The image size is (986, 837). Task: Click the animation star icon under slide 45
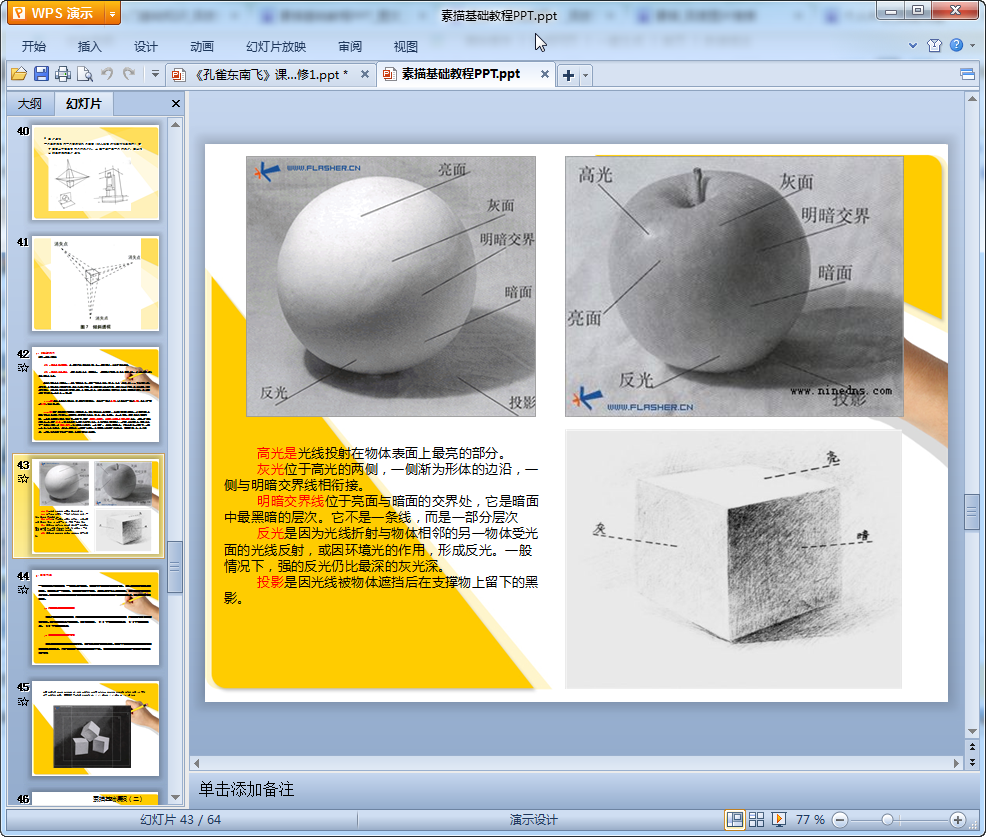coord(23,701)
